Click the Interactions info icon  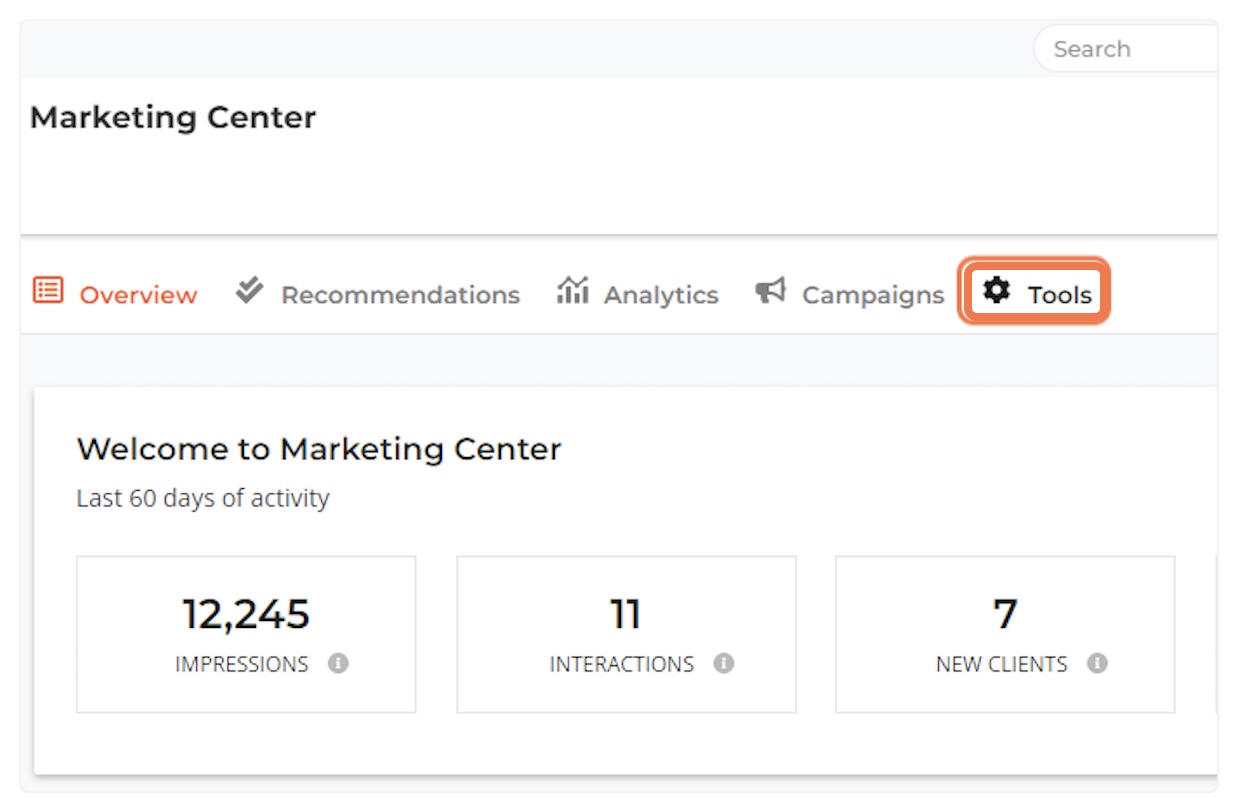[x=724, y=663]
